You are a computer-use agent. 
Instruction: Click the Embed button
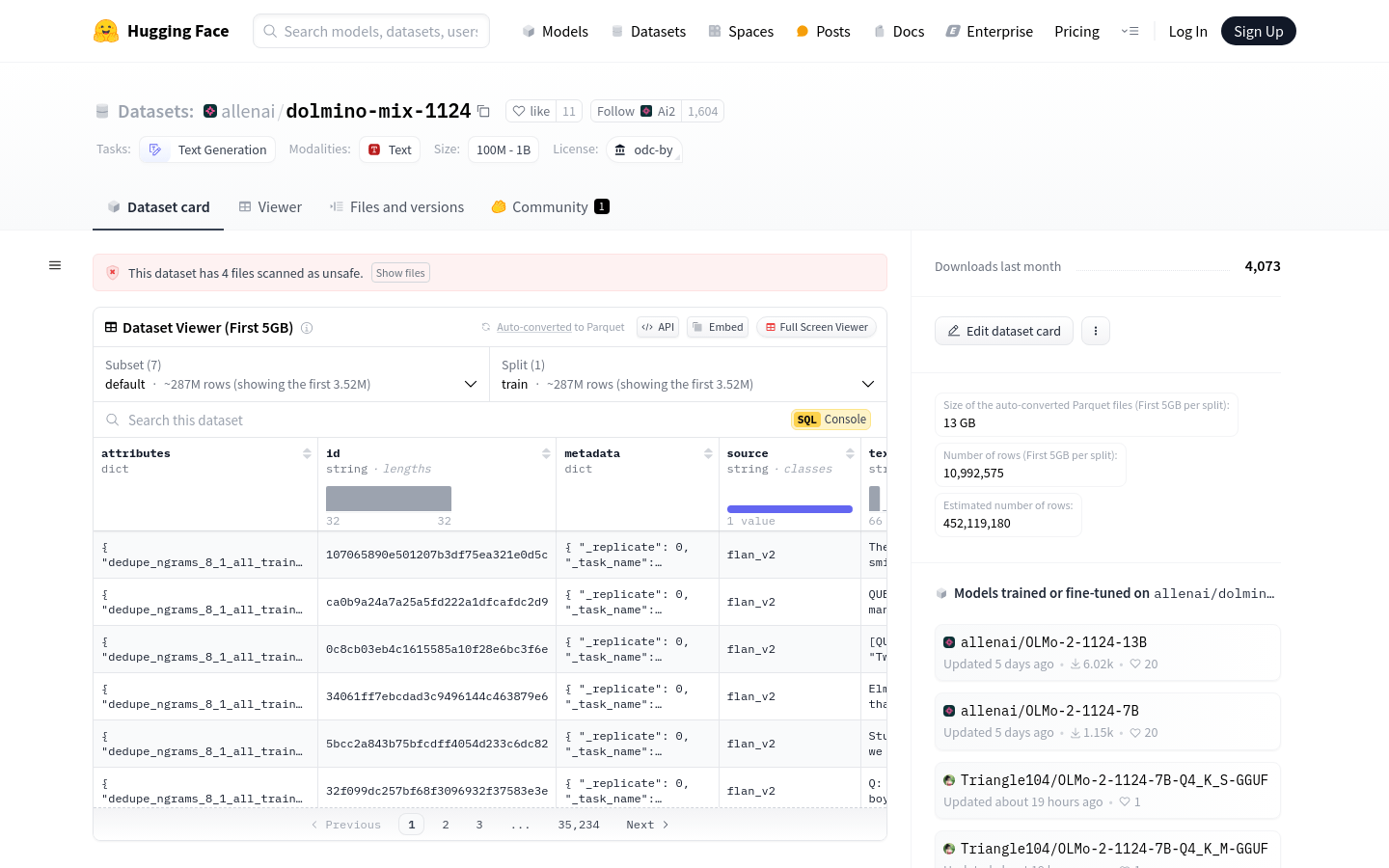coord(718,327)
